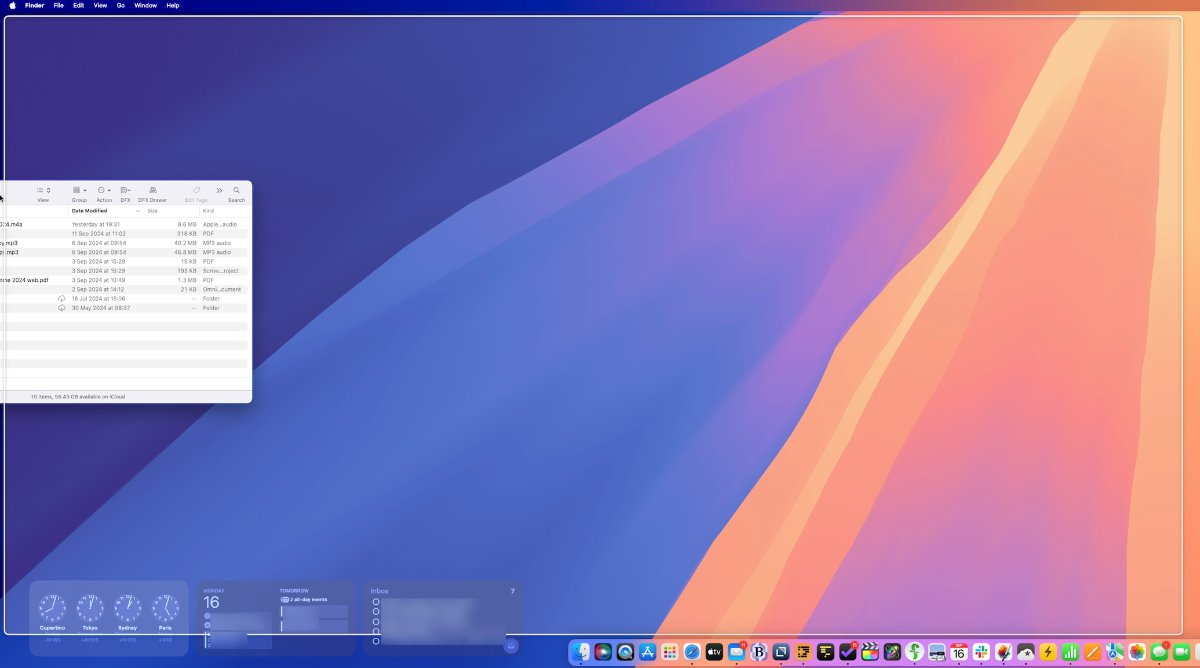This screenshot has height=668, width=1200.
Task: Open Mail from the Dock
Action: 737,652
